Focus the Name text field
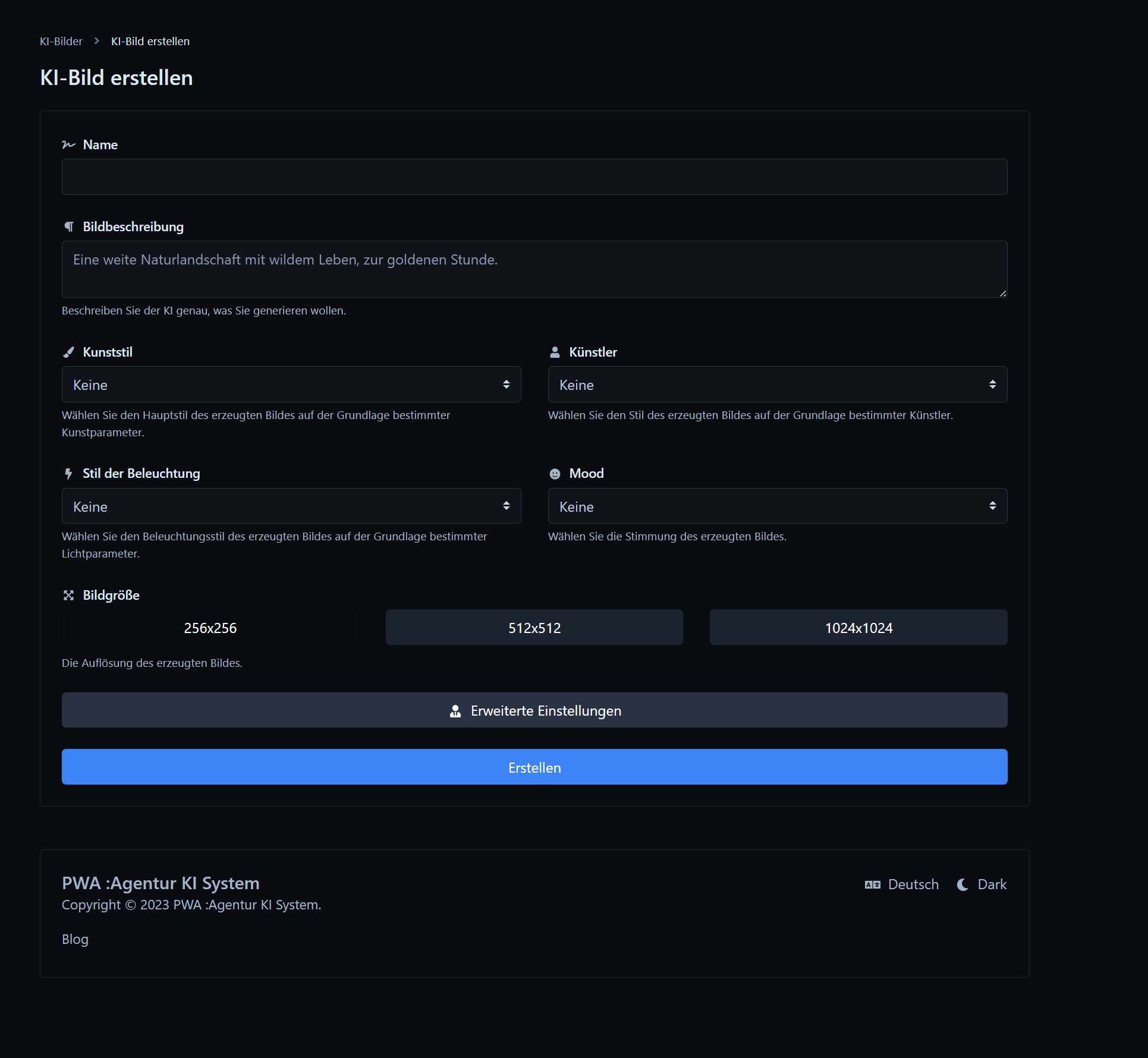The height and width of the screenshot is (1058, 1148). click(534, 177)
